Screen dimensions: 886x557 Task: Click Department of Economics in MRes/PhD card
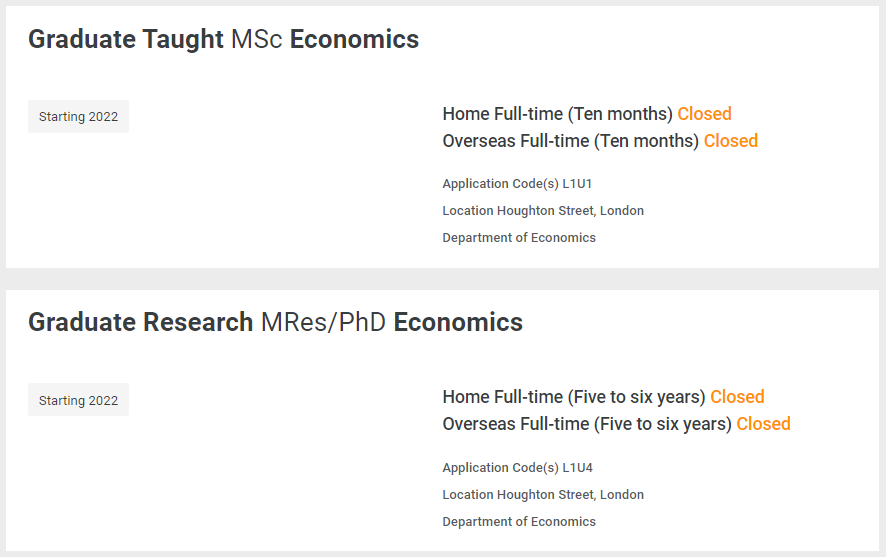point(519,522)
